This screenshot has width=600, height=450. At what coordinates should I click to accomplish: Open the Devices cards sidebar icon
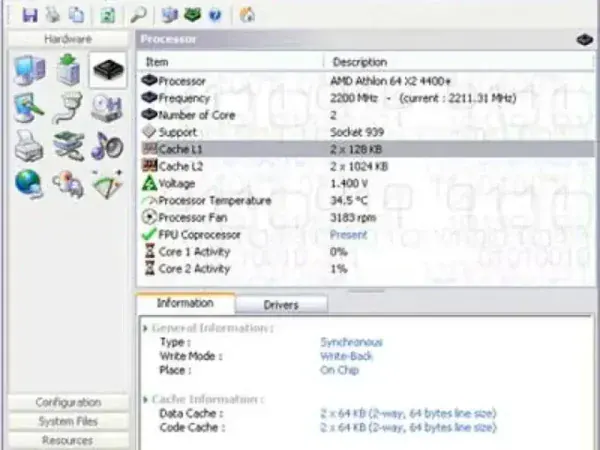point(68,146)
